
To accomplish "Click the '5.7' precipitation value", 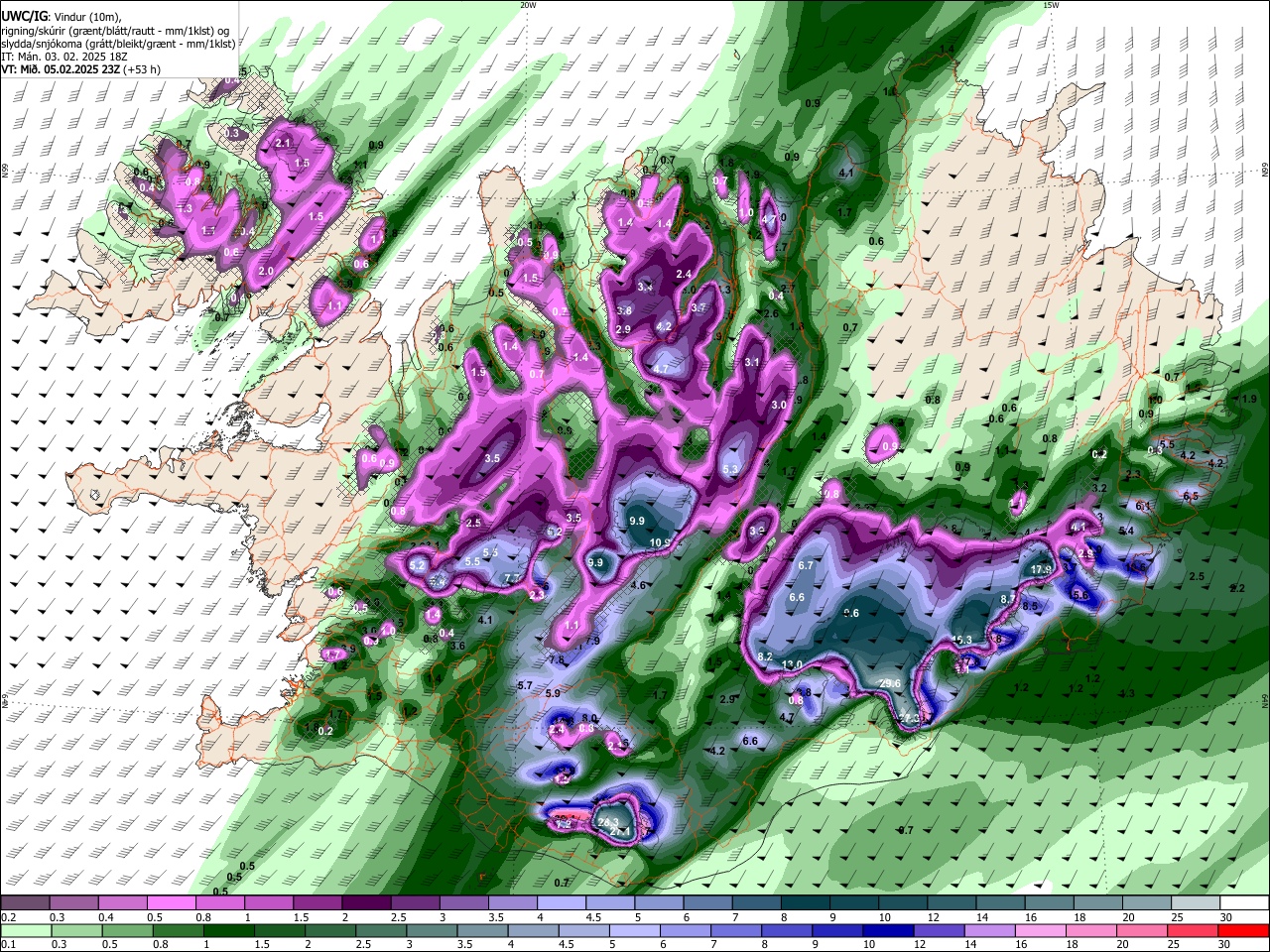I will (x=526, y=685).
